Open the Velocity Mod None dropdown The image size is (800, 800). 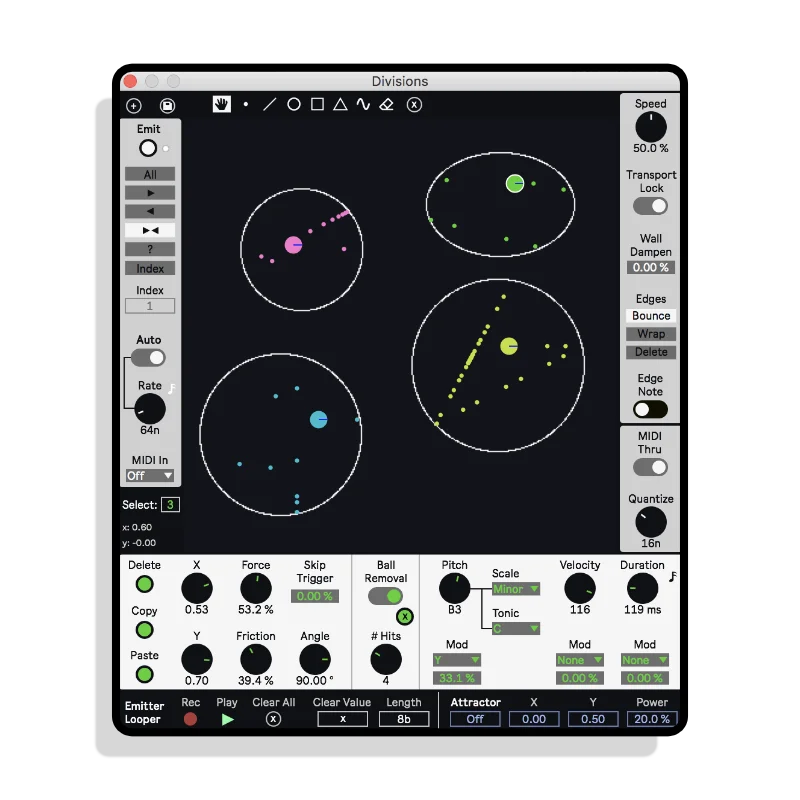(580, 660)
